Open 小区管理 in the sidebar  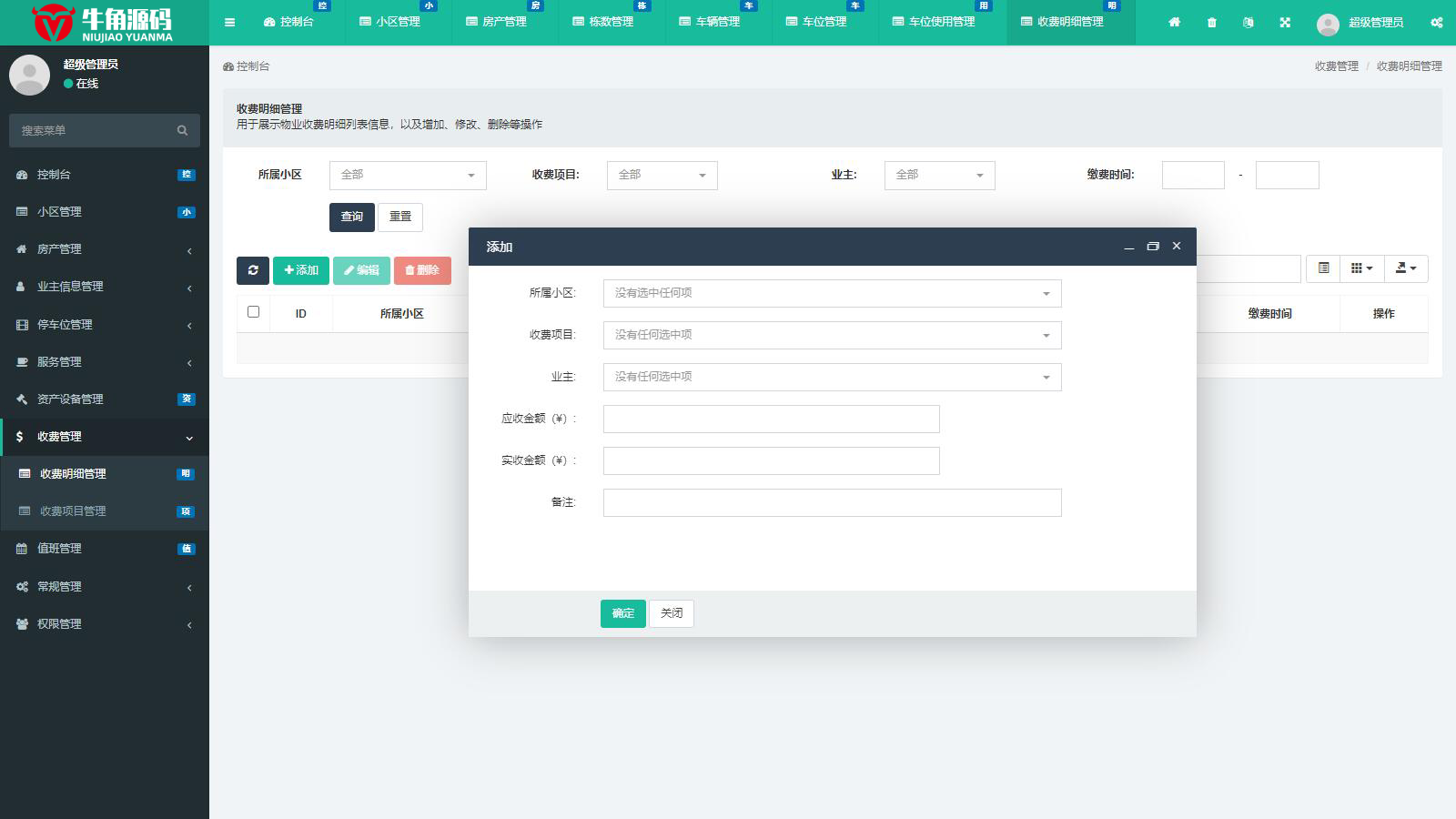(105, 212)
